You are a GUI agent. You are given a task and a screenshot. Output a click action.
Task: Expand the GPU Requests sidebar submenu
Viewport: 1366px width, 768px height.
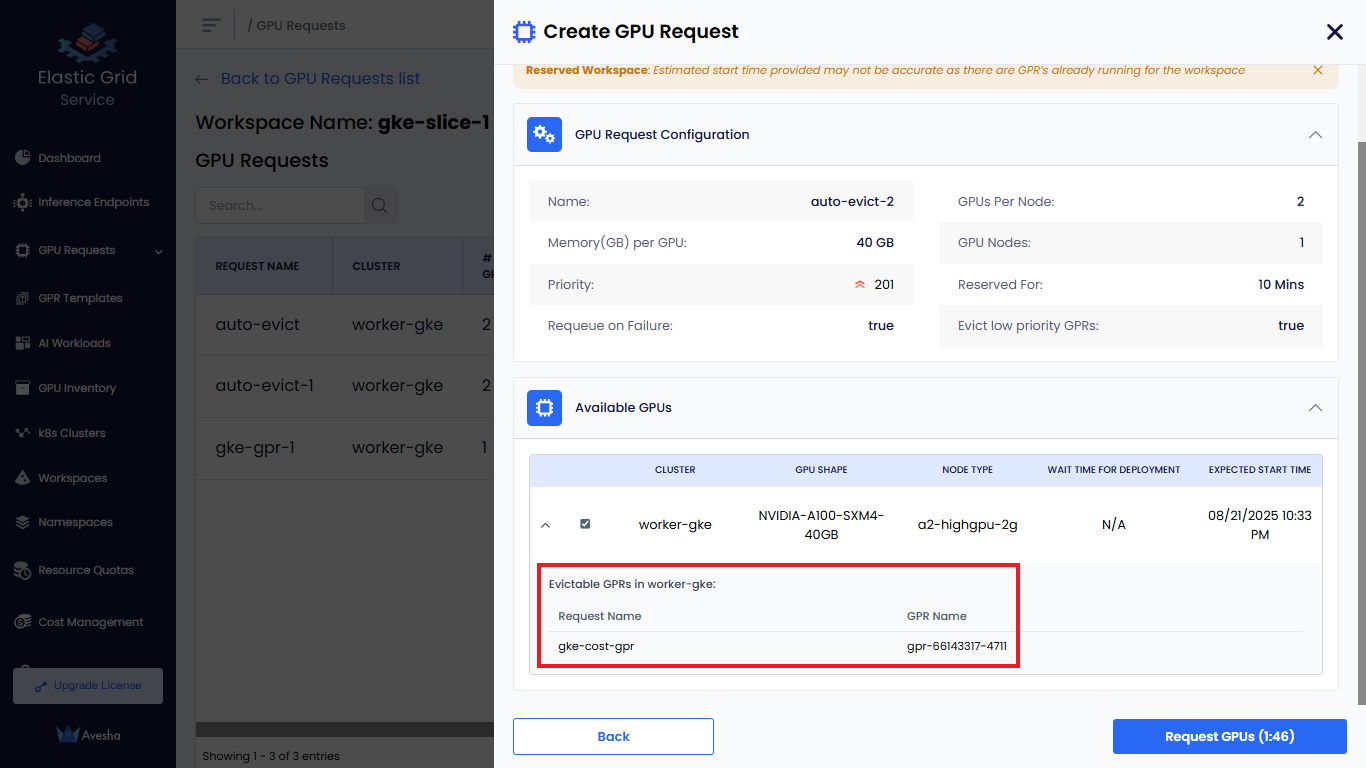point(158,251)
